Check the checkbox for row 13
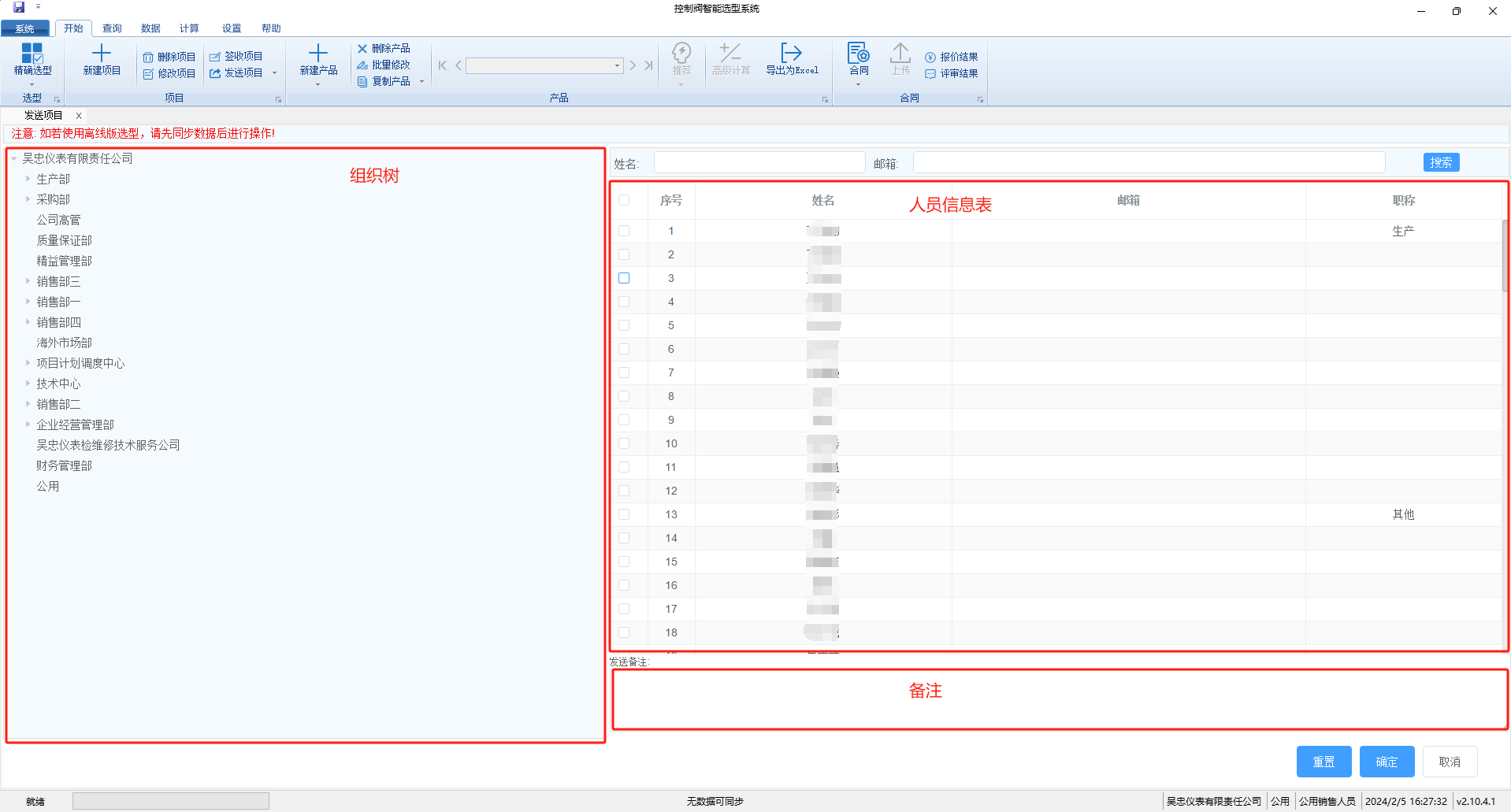The width and height of the screenshot is (1511, 812). pos(624,514)
